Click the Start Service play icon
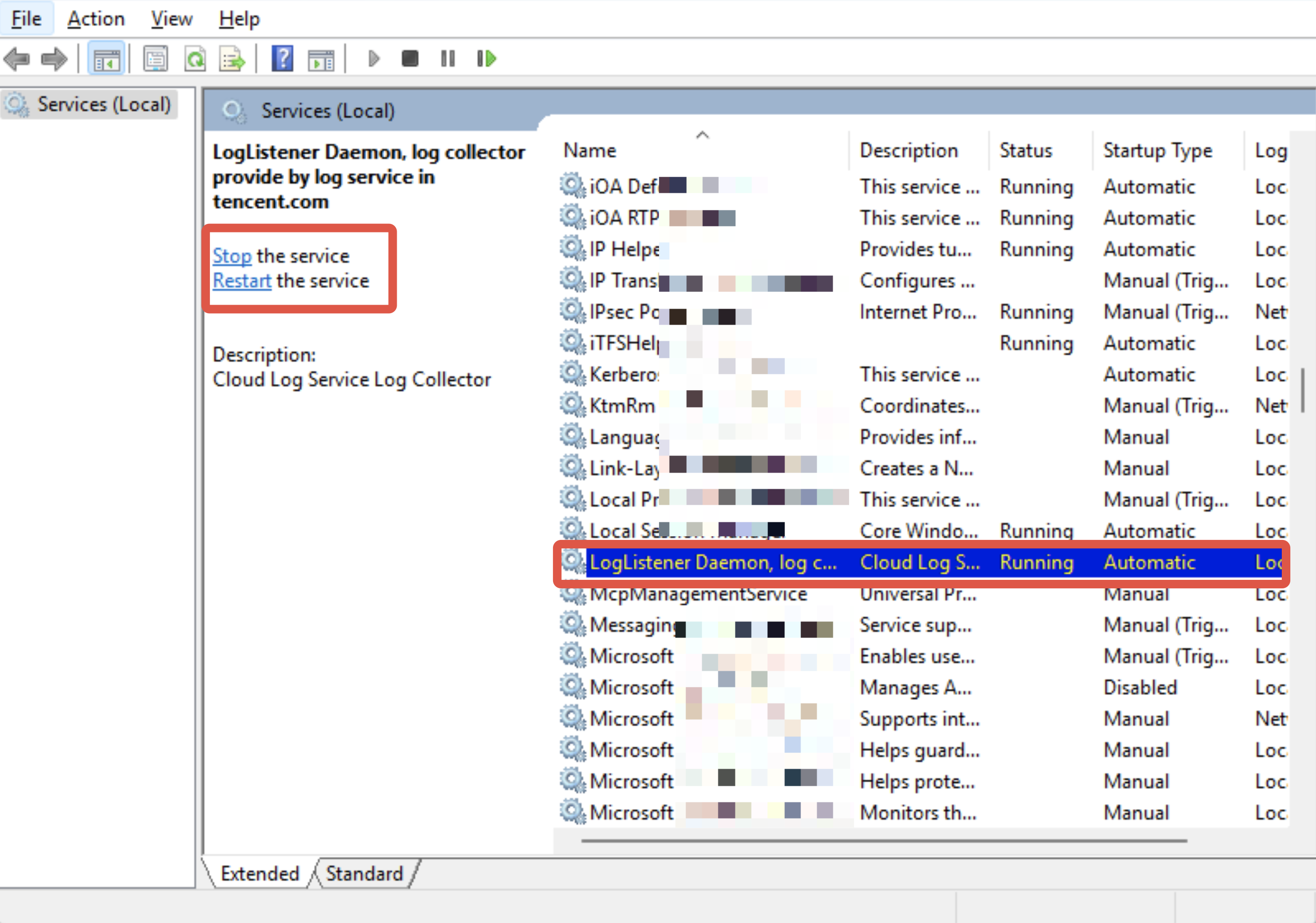Screen dimensions: 1316x923 coord(374,58)
